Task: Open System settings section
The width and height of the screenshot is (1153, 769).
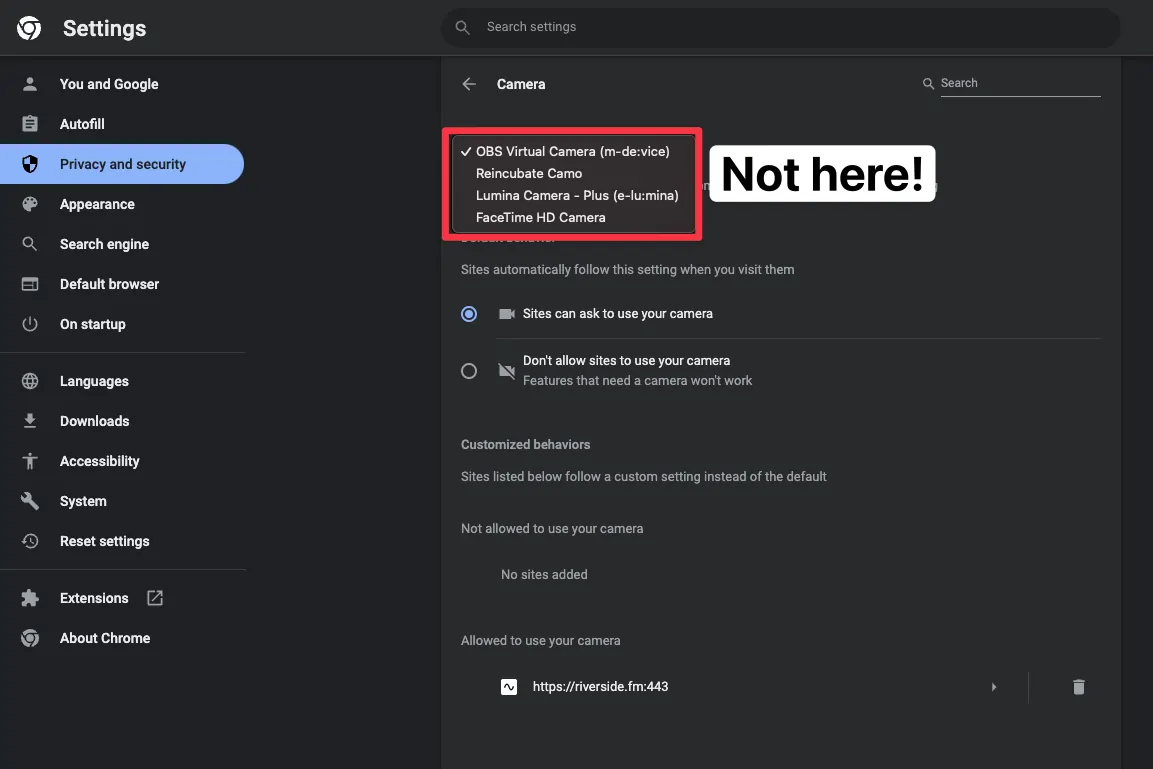Action: pos(122,501)
